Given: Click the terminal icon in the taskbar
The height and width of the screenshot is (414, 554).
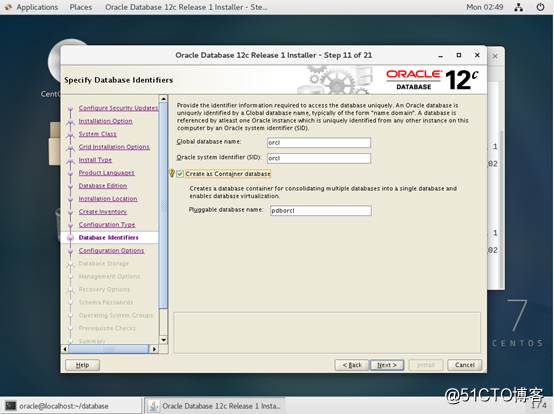Looking at the screenshot, I should [x=11, y=406].
